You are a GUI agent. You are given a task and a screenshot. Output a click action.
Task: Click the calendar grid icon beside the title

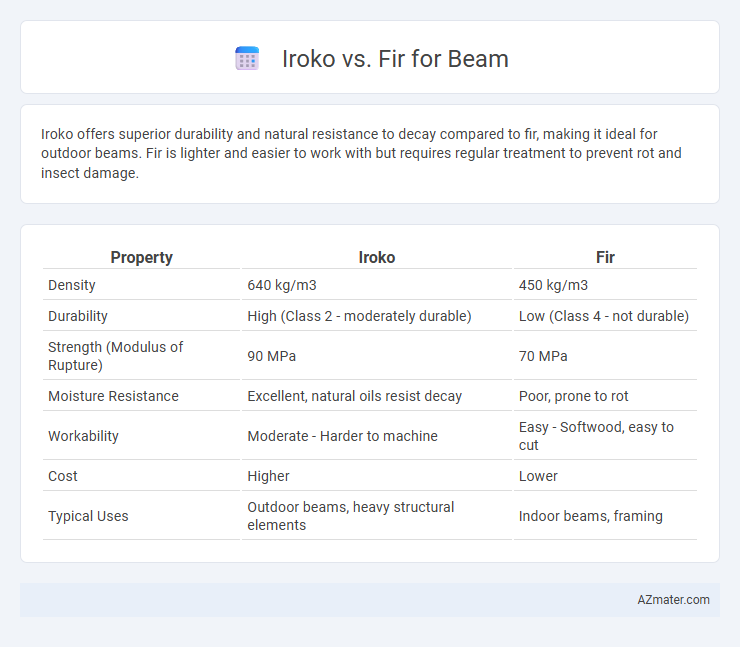point(247,59)
